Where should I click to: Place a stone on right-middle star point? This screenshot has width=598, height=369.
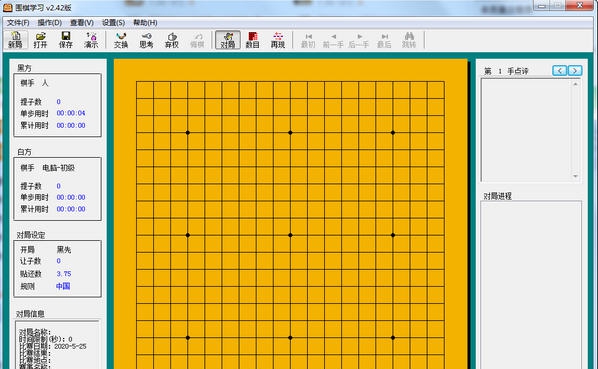coord(393,235)
